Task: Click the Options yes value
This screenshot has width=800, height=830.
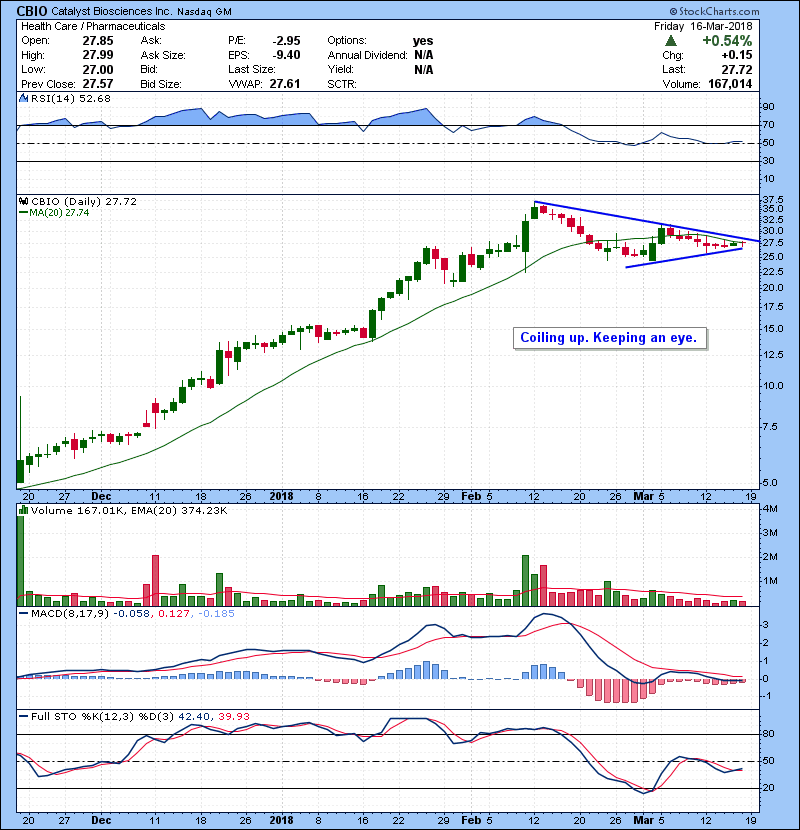Action: pyautogui.click(x=423, y=41)
